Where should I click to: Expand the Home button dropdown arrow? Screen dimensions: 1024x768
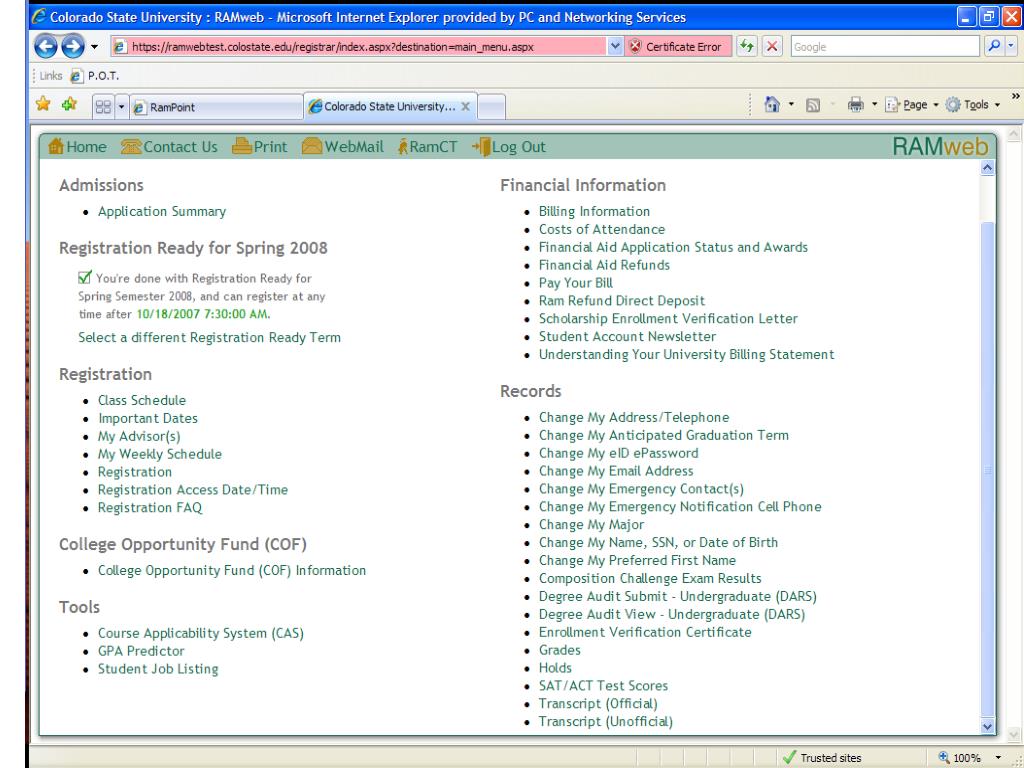(x=792, y=104)
